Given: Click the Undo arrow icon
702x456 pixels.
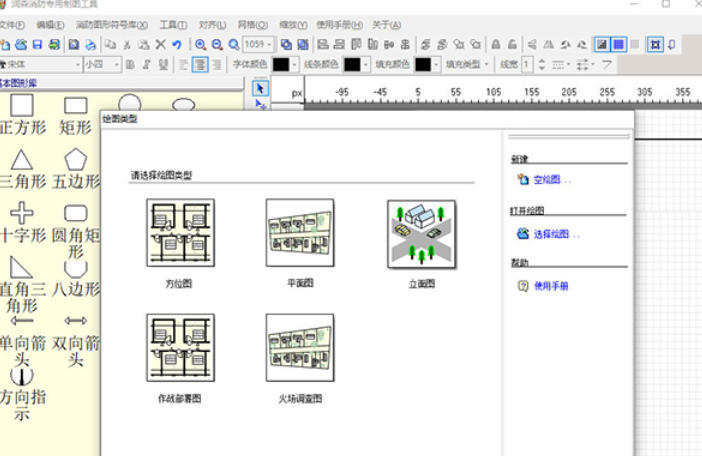Looking at the screenshot, I should [177, 45].
